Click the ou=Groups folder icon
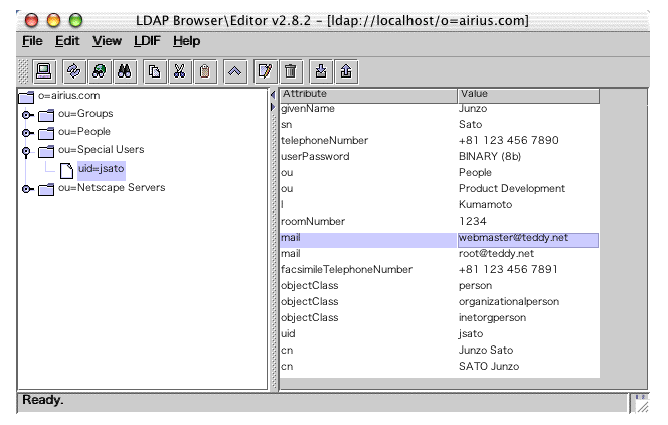The height and width of the screenshot is (425, 668). click(46, 115)
